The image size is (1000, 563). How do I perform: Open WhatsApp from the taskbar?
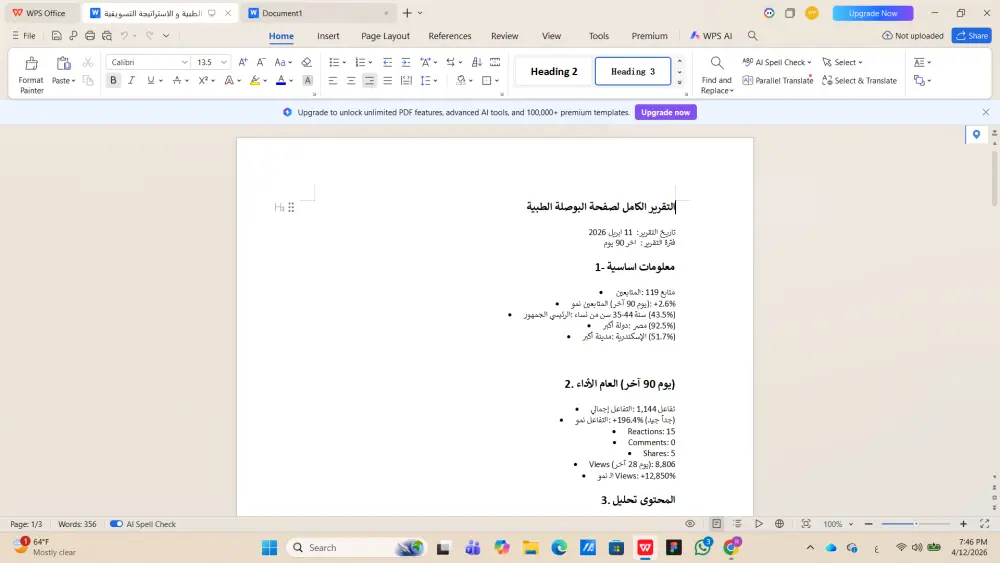coord(703,547)
